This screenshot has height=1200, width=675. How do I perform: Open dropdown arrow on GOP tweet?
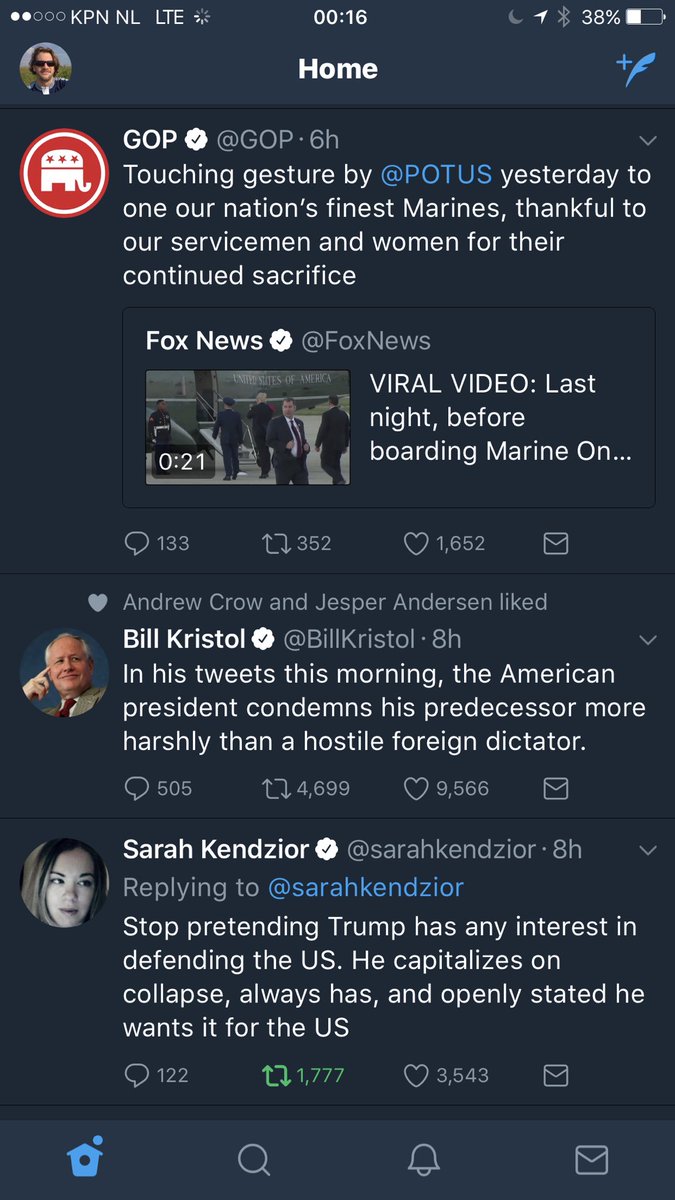pos(647,140)
